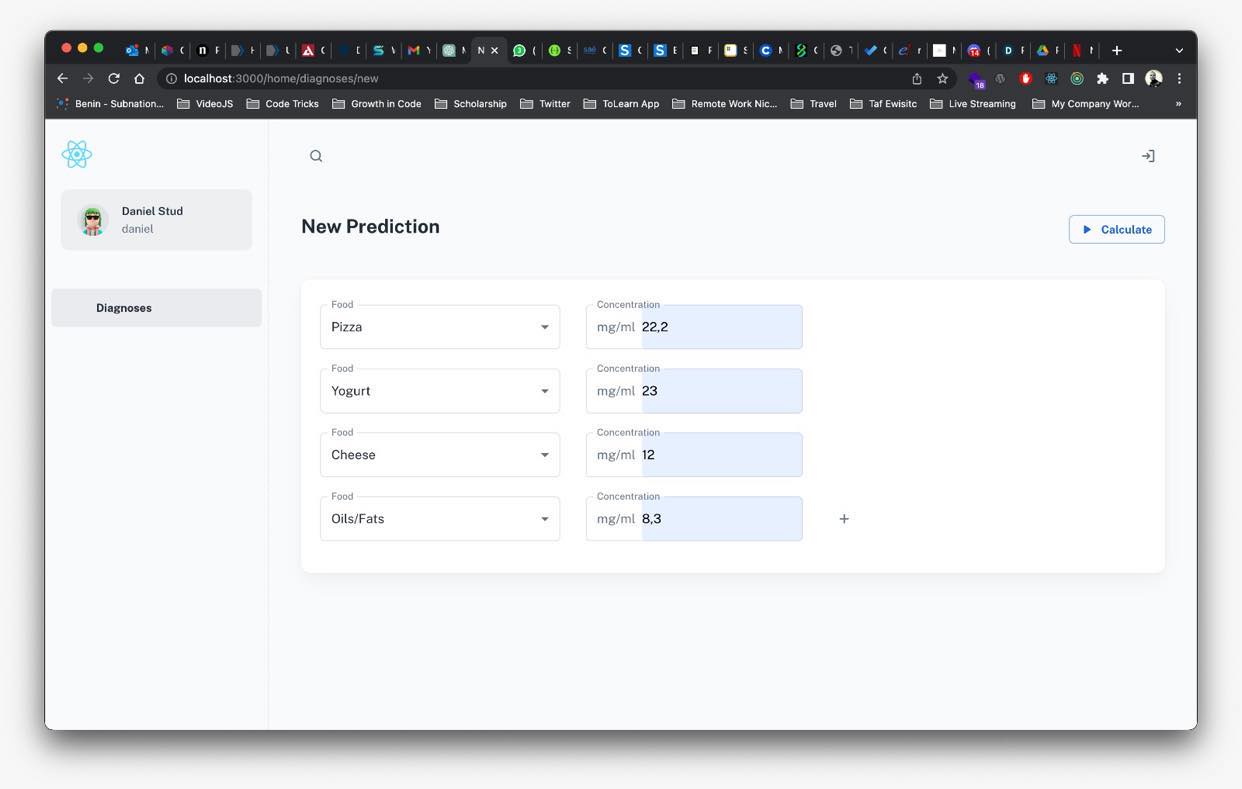Click the dropdown arrow in the Cheese field
The width and height of the screenshot is (1242, 789).
point(545,455)
